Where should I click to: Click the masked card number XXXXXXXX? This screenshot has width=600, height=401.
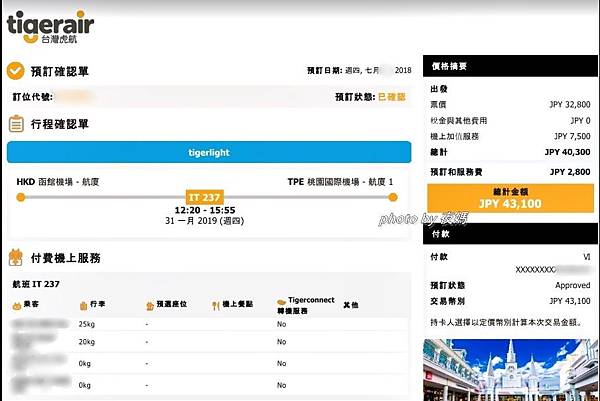[x=535, y=270]
